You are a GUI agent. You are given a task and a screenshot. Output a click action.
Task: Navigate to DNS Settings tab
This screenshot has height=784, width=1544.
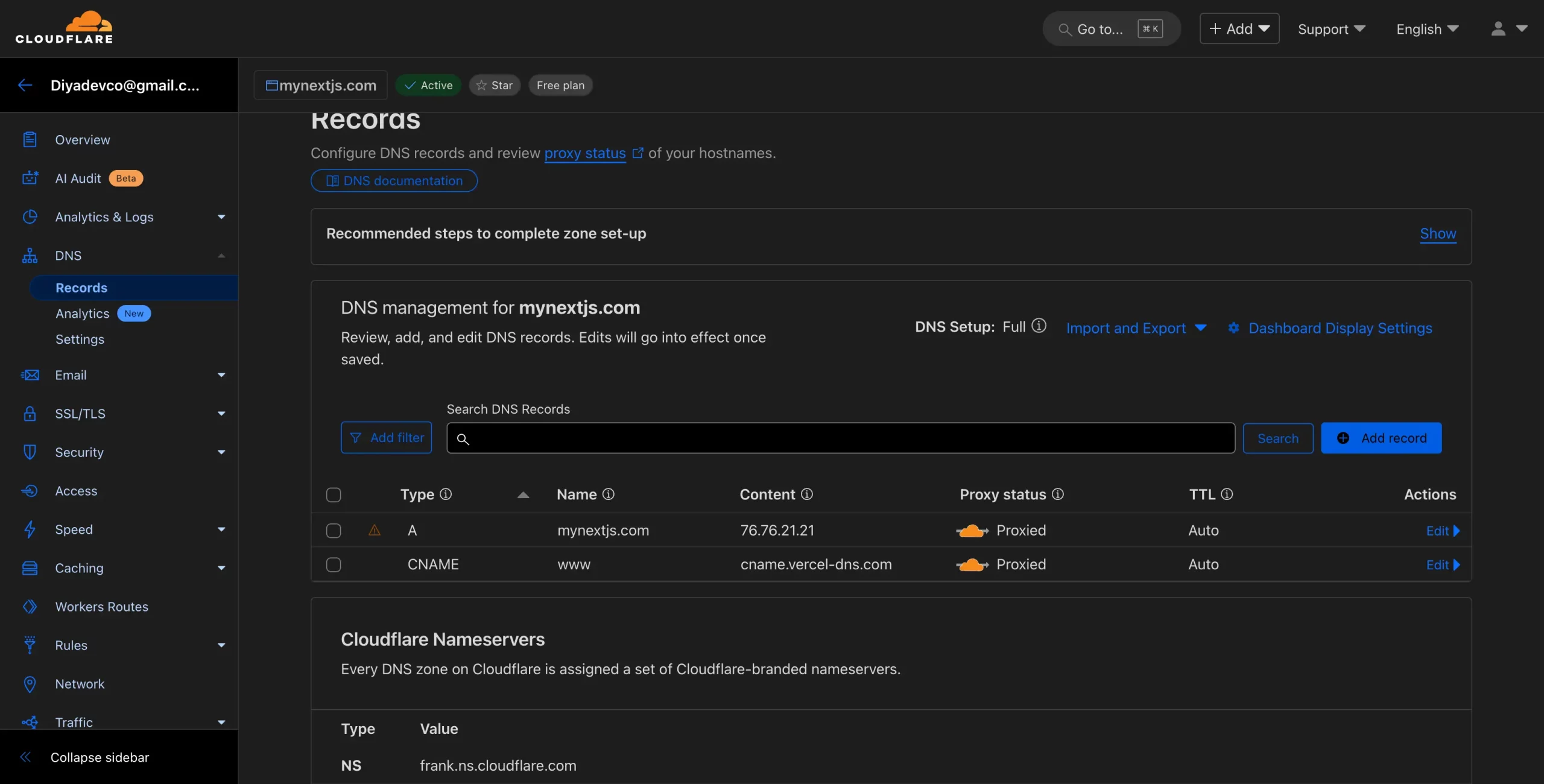click(80, 338)
